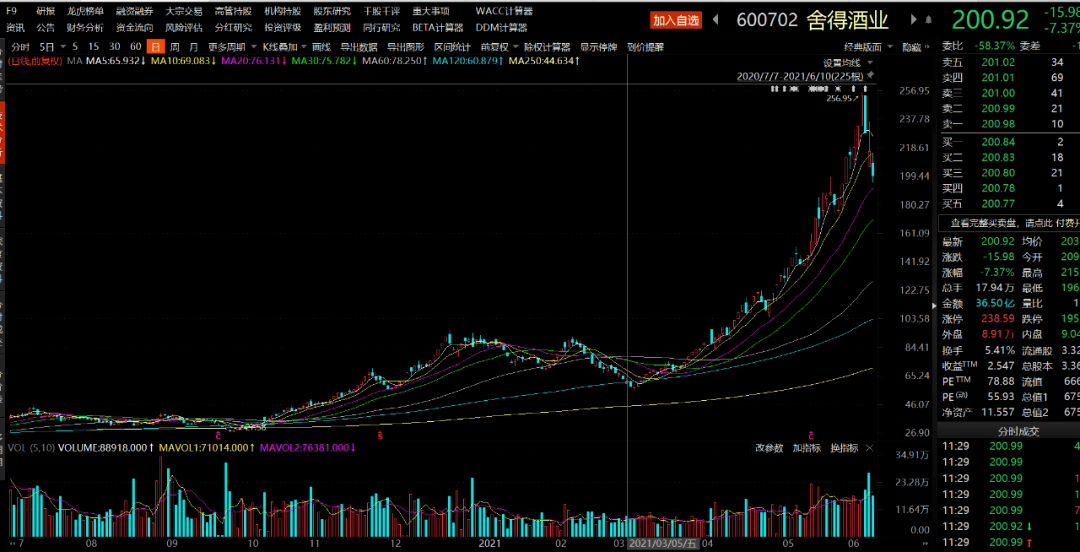Launch the DDM计算器
This screenshot has height=552, width=1080.
501,28
